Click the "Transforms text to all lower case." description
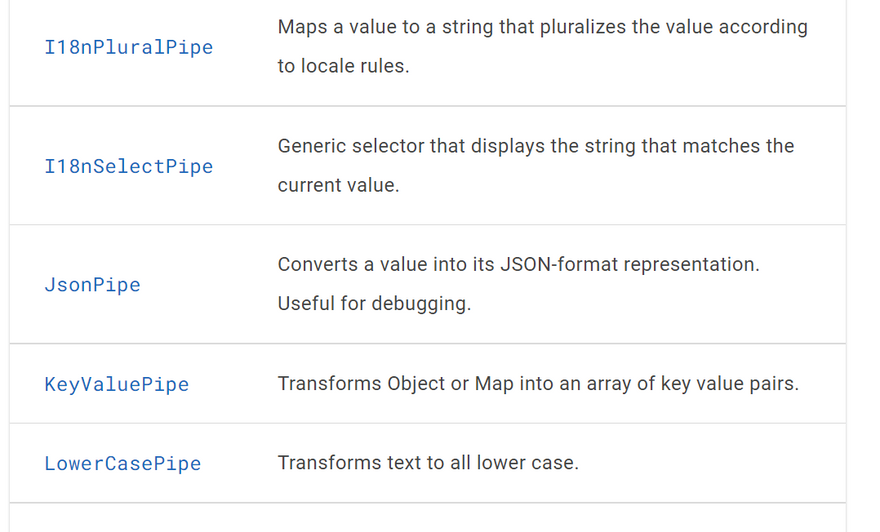This screenshot has width=880, height=532. tap(428, 463)
